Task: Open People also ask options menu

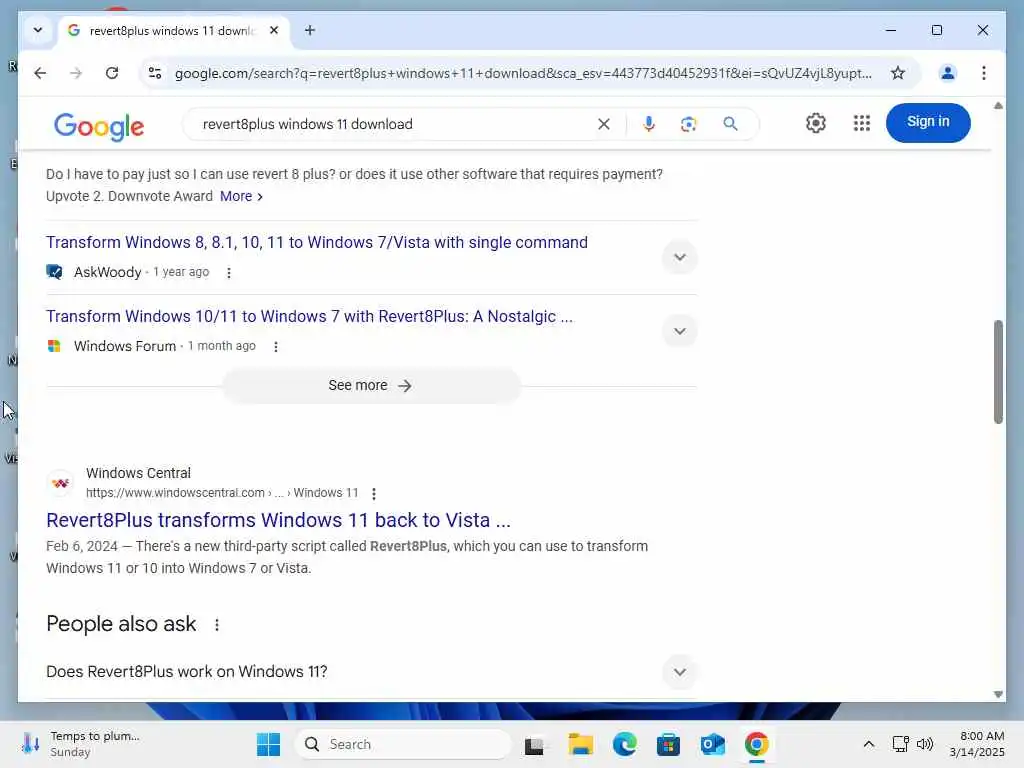Action: point(217,625)
